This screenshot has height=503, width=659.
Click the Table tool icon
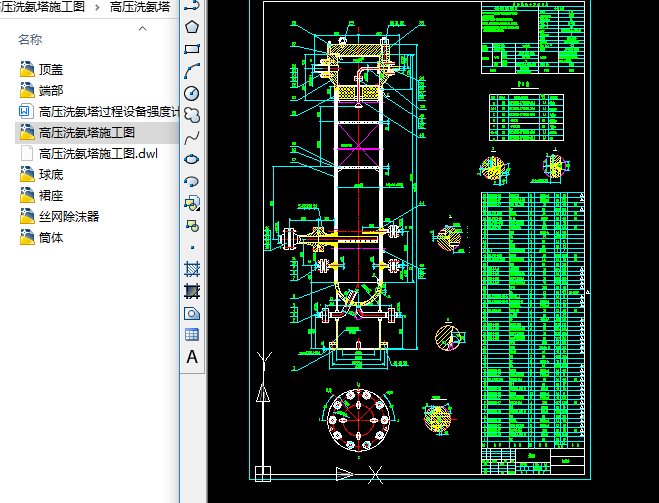tap(192, 335)
